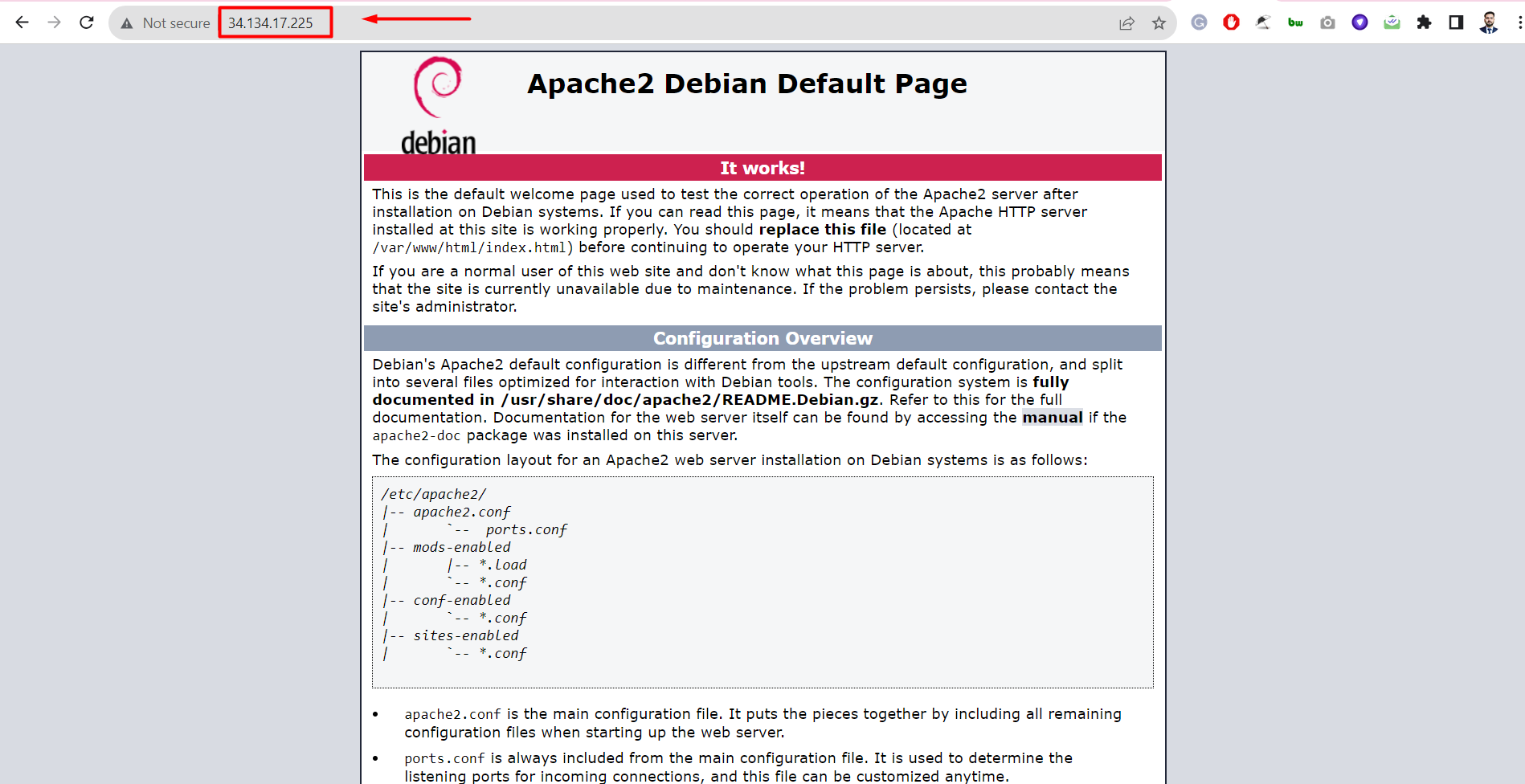
Task: Click README.Debian.gz path in bold text
Action: pyautogui.click(x=691, y=400)
